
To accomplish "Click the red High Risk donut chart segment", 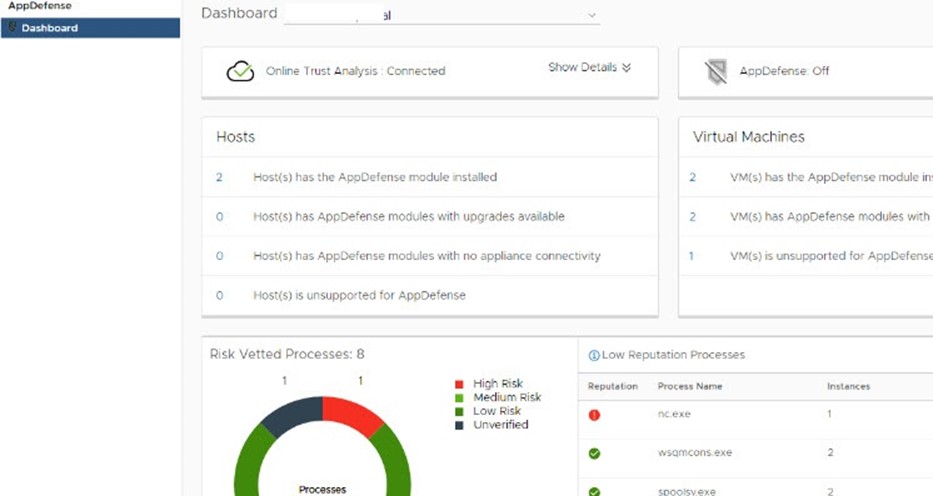I will pyautogui.click(x=351, y=415).
